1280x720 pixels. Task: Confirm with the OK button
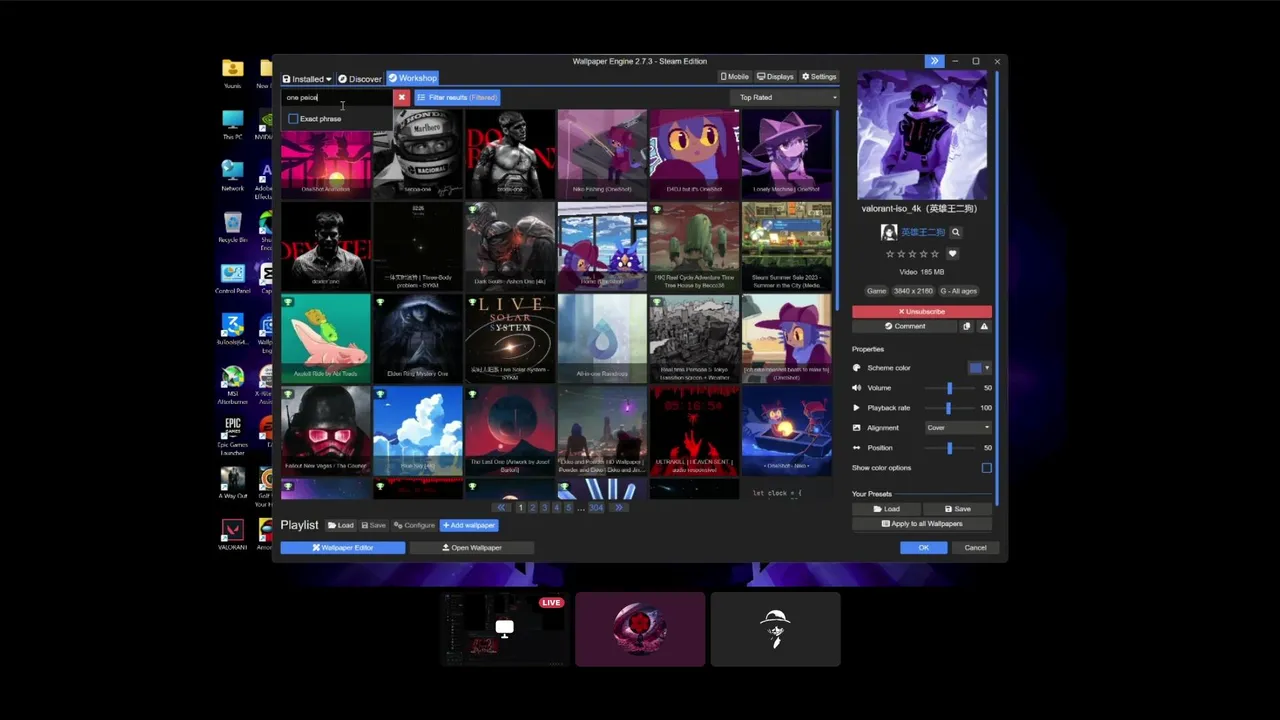(x=923, y=547)
